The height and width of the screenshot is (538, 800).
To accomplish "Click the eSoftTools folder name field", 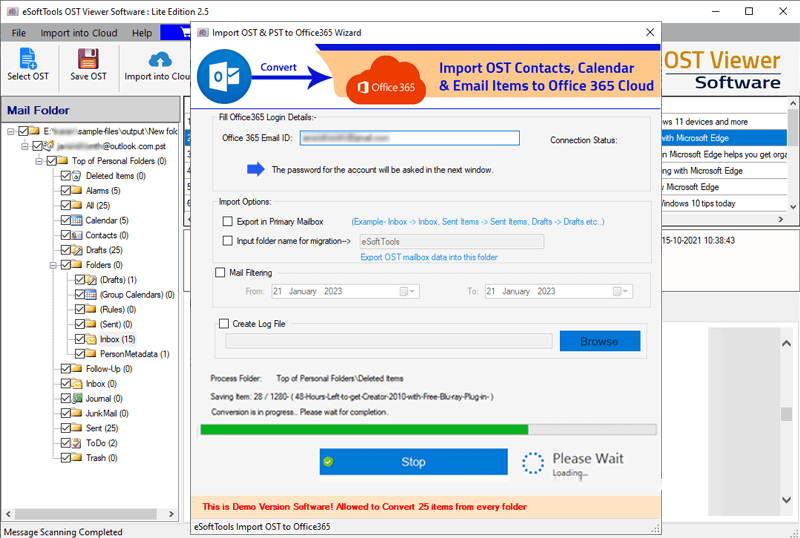I will coord(452,241).
